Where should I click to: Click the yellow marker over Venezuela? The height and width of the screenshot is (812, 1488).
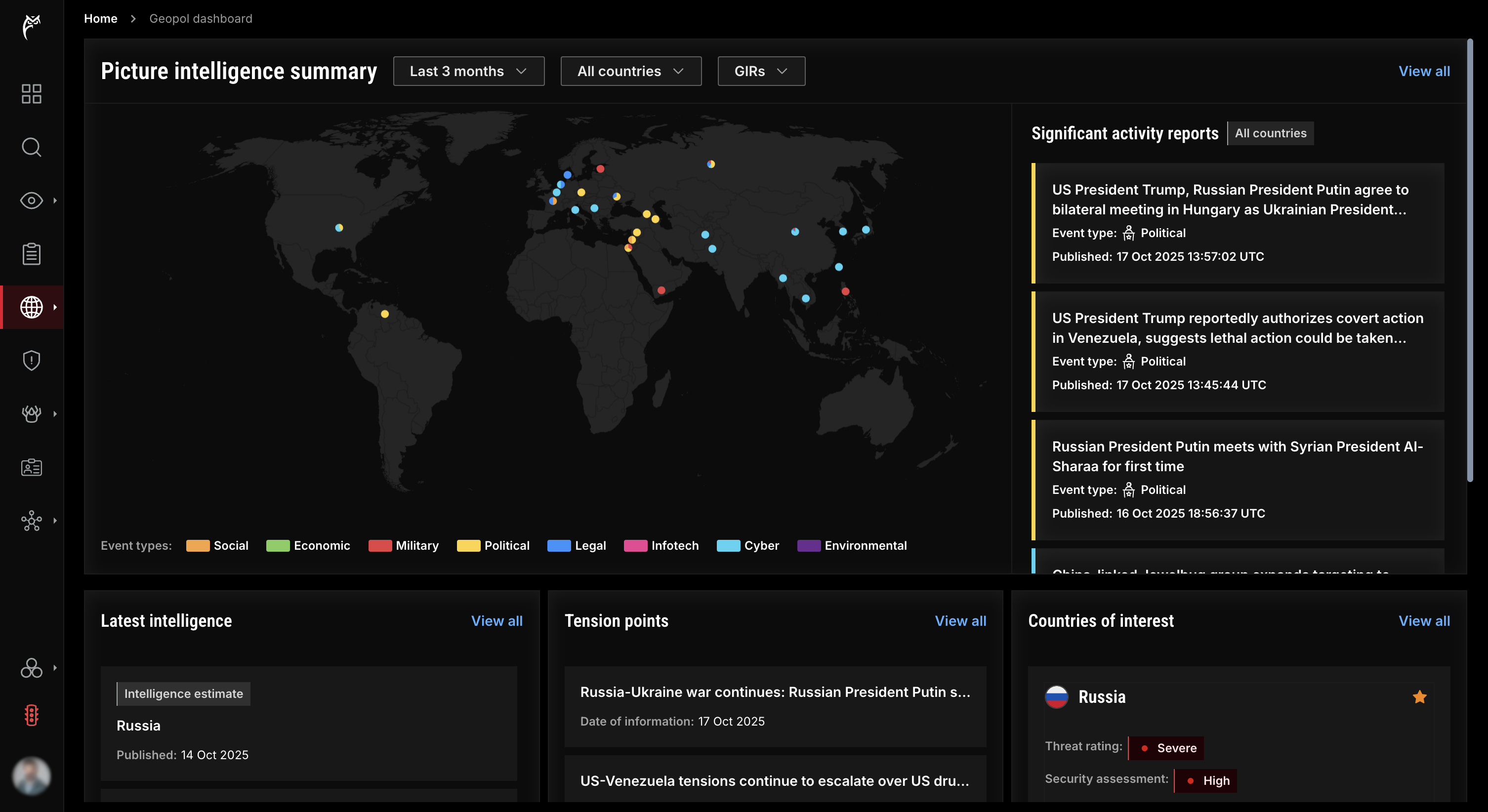coord(385,314)
